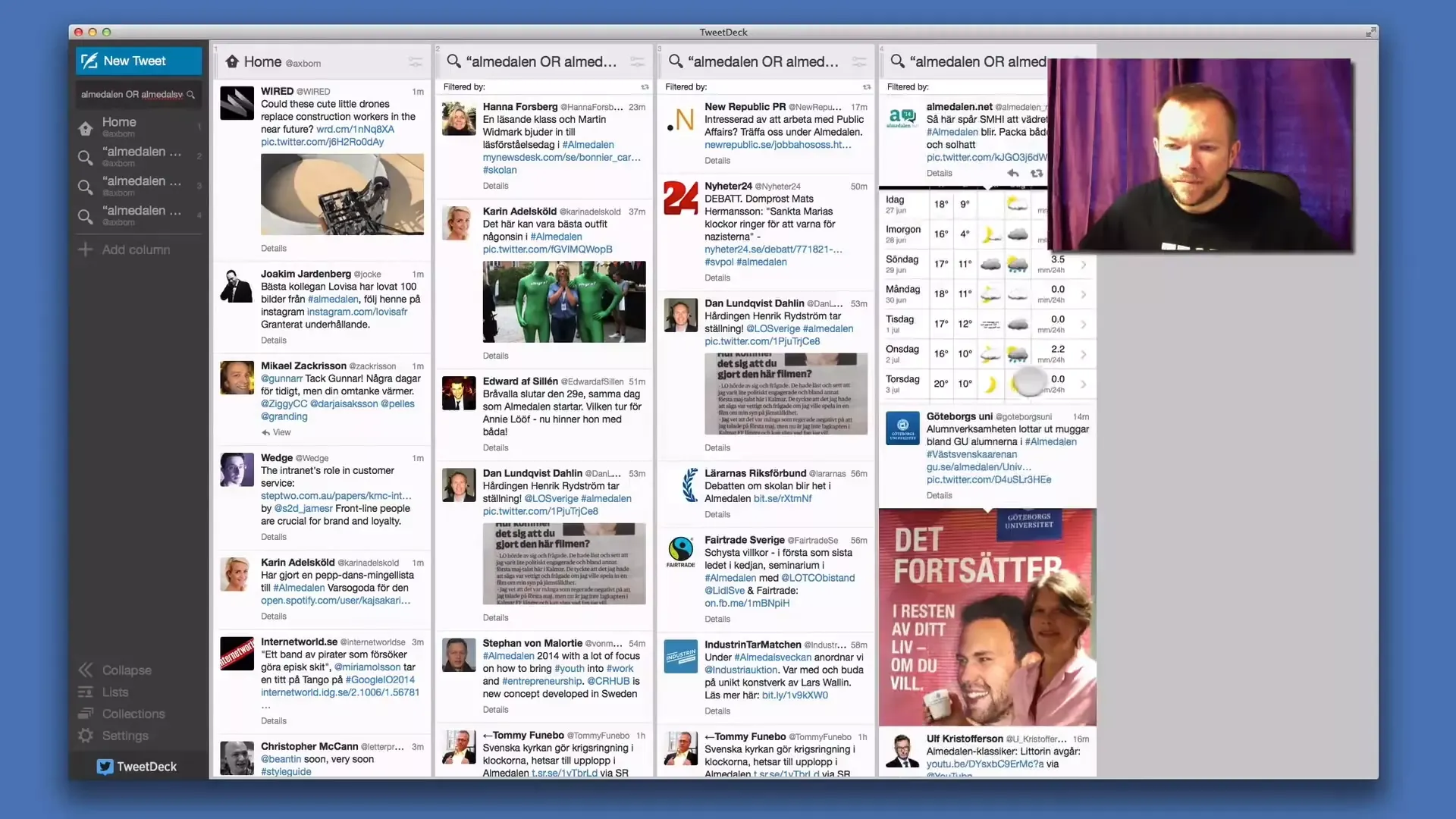Viewport: 1456px width, 819px height.
Task: Click the almedalen search input field in sidebar
Action: click(133, 94)
